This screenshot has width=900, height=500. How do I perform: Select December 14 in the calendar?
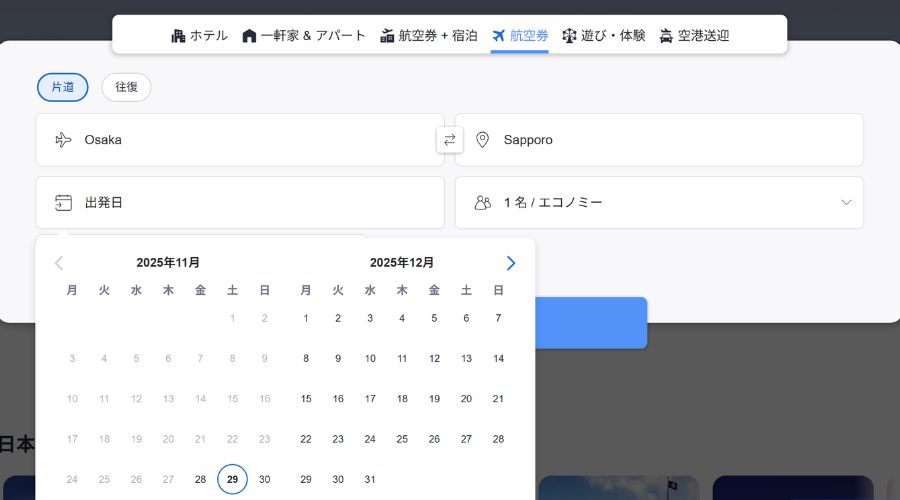(x=498, y=358)
